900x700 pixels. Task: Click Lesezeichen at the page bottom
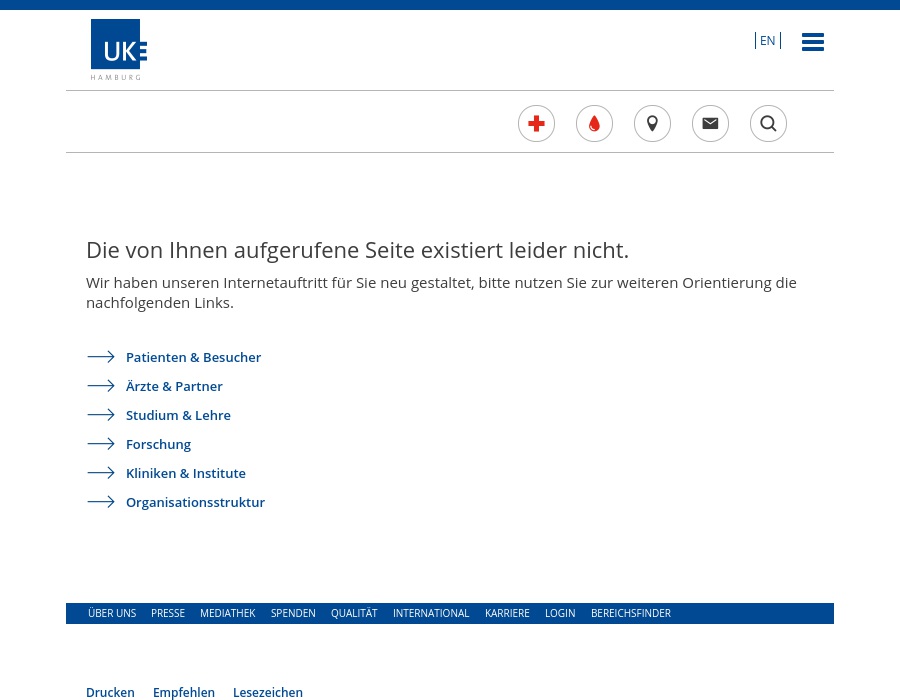tap(268, 692)
